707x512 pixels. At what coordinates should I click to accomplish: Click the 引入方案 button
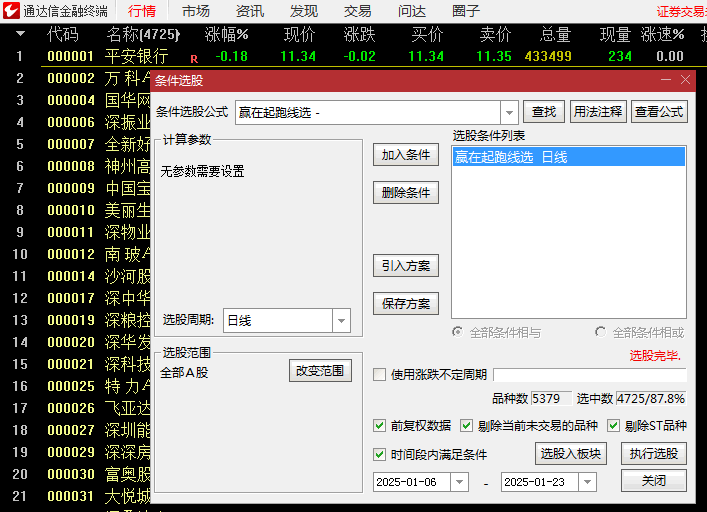pos(406,266)
